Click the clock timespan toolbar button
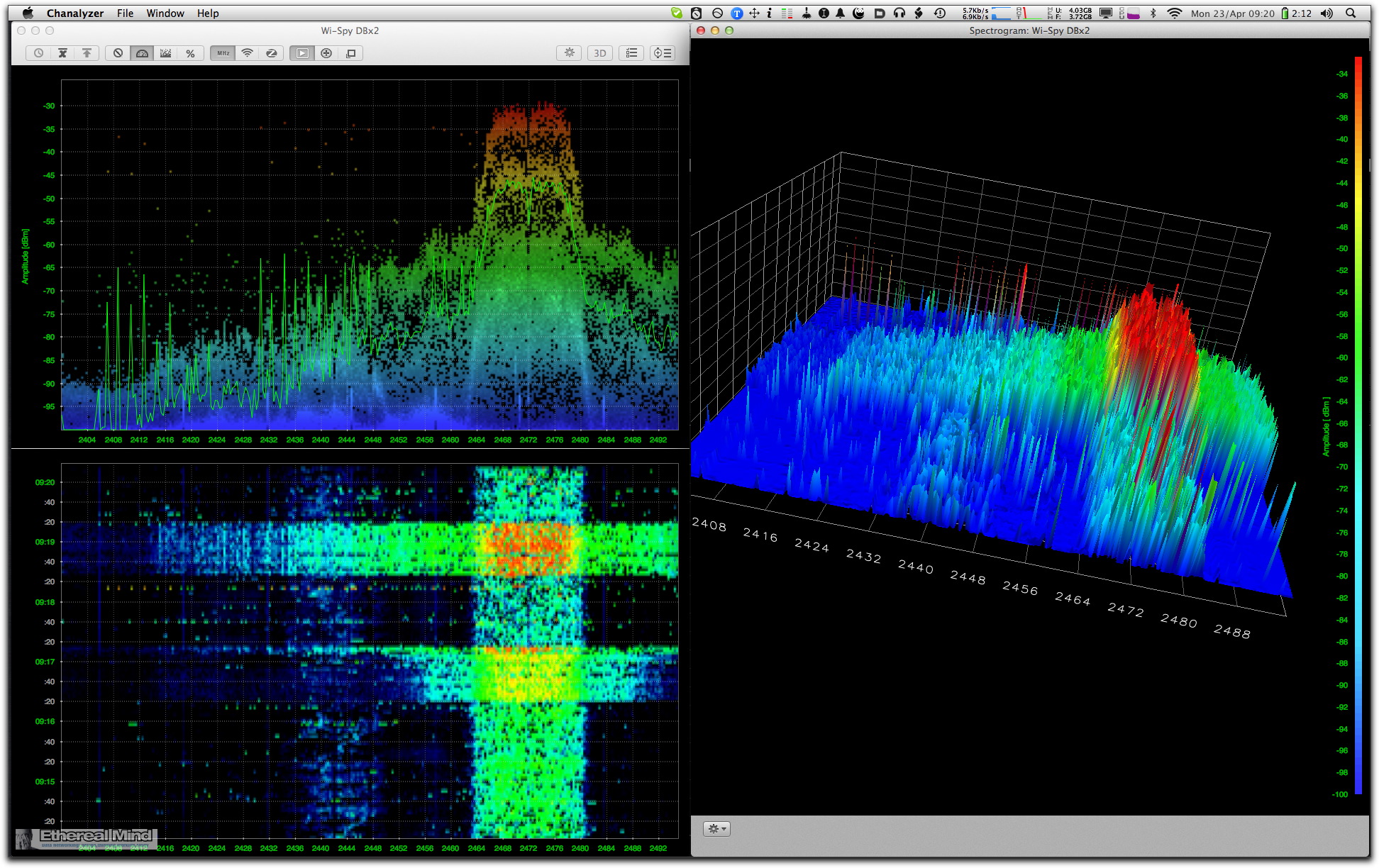1379x868 pixels. pyautogui.click(x=38, y=53)
